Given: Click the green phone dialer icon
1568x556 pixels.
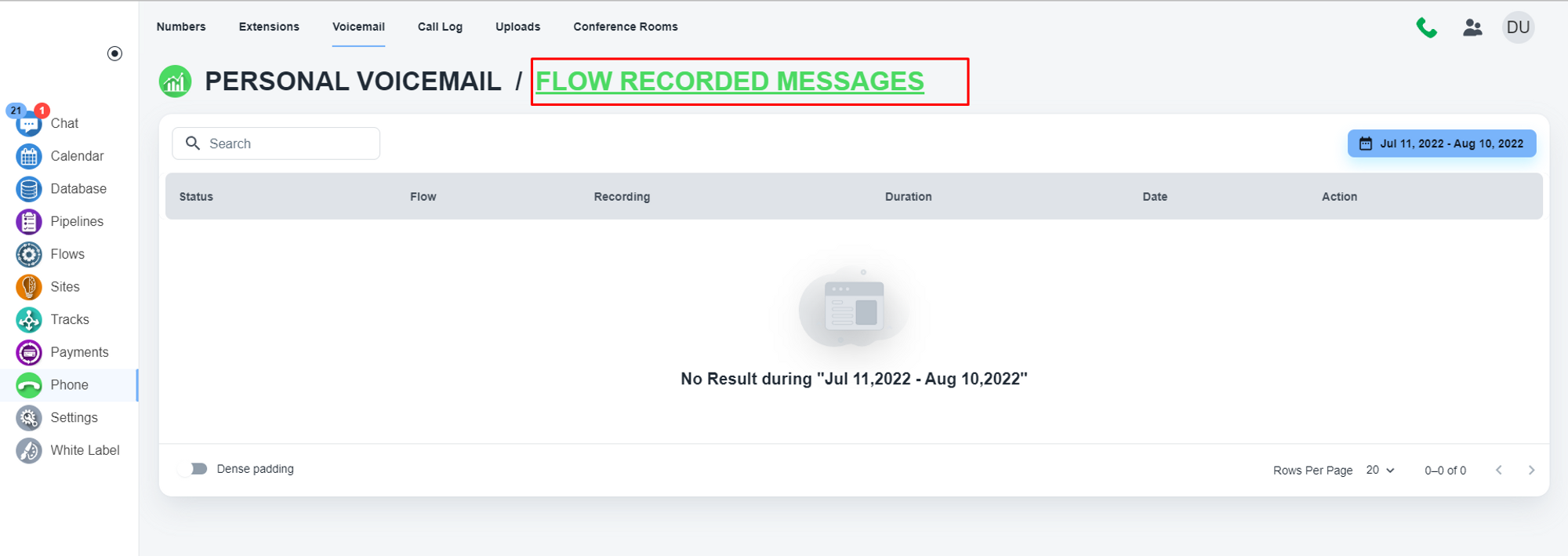Looking at the screenshot, I should pos(1426,27).
